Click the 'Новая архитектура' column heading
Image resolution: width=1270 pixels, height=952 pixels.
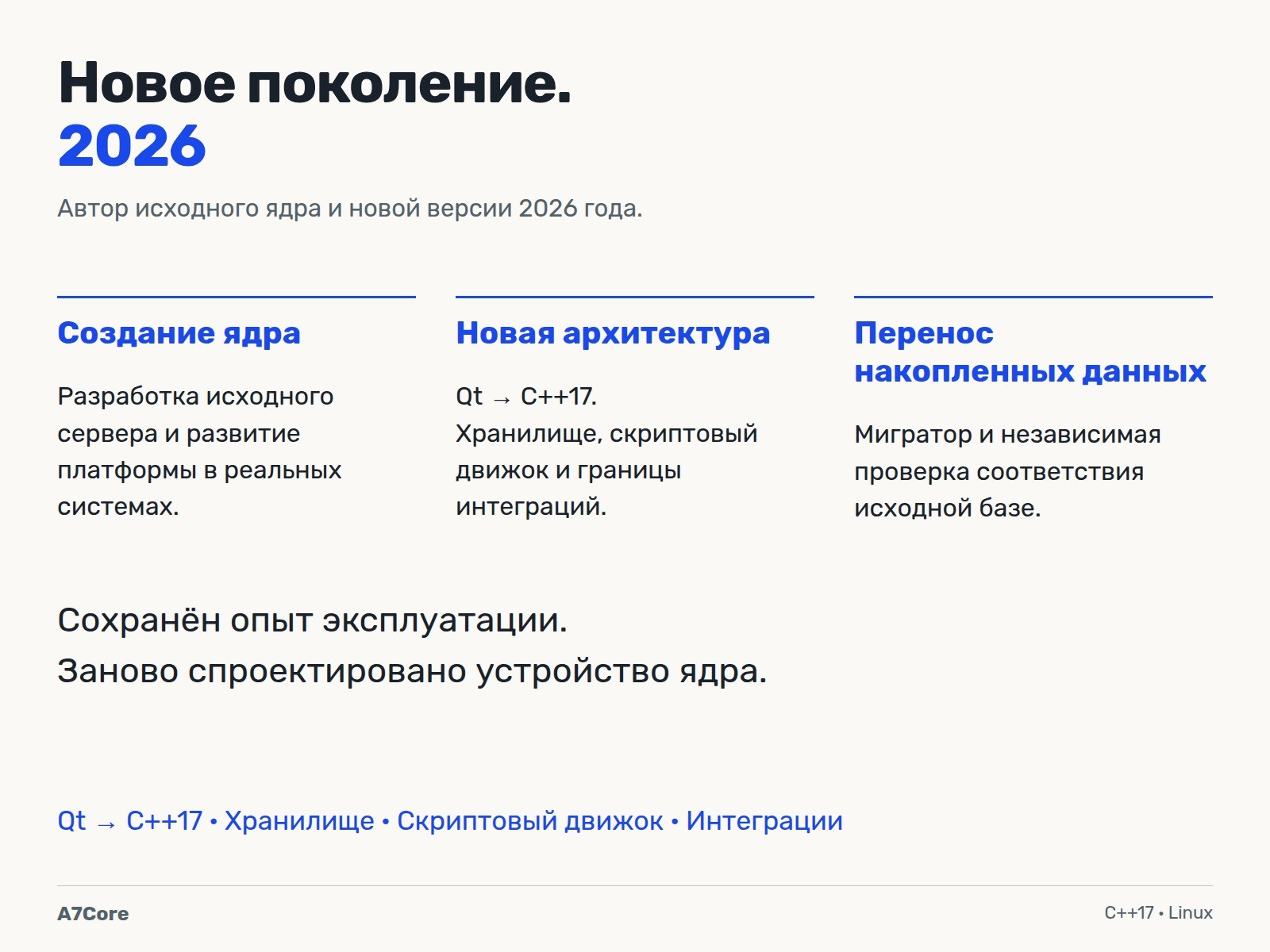tap(613, 333)
